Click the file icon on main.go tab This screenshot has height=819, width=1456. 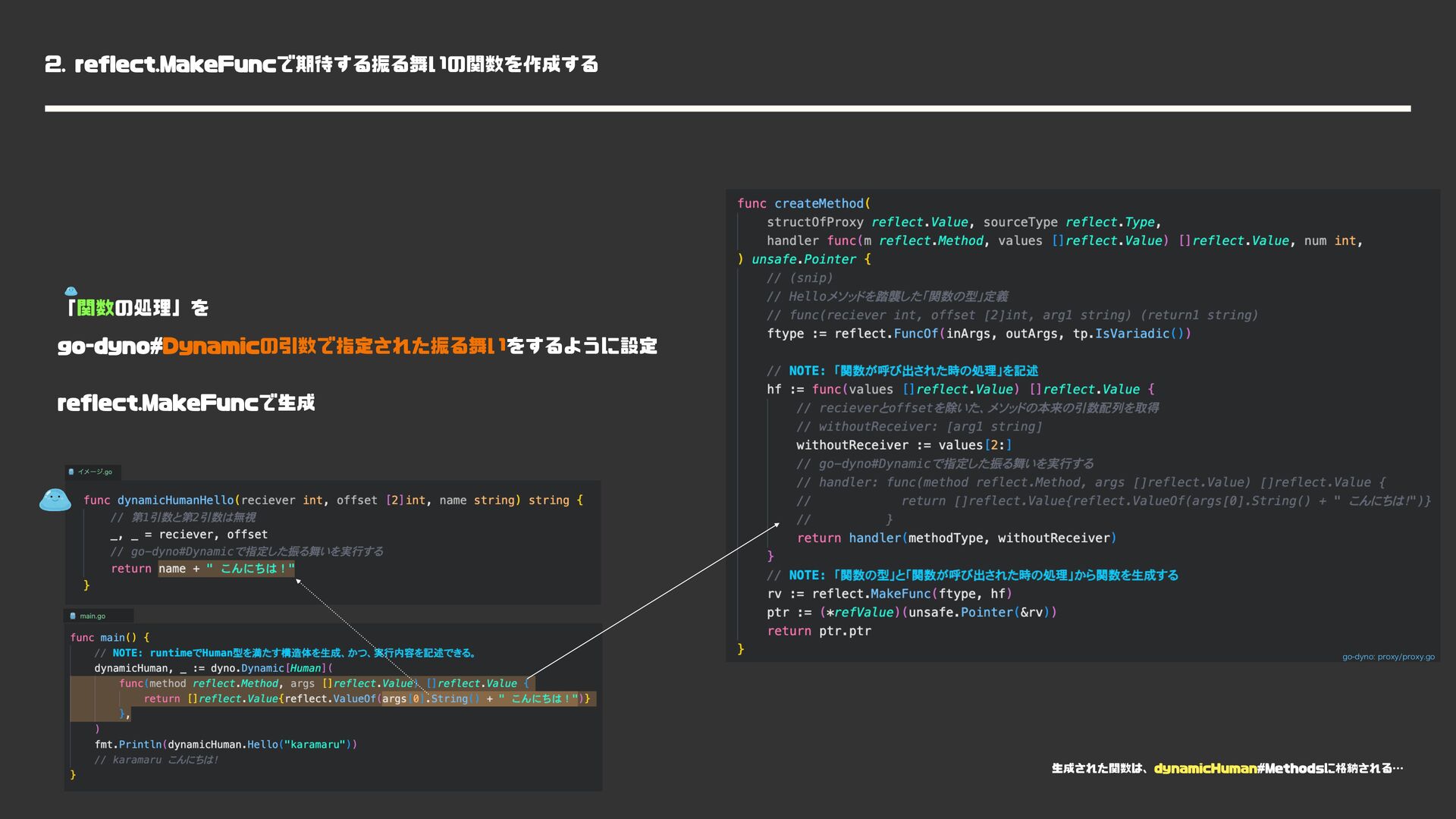(73, 616)
